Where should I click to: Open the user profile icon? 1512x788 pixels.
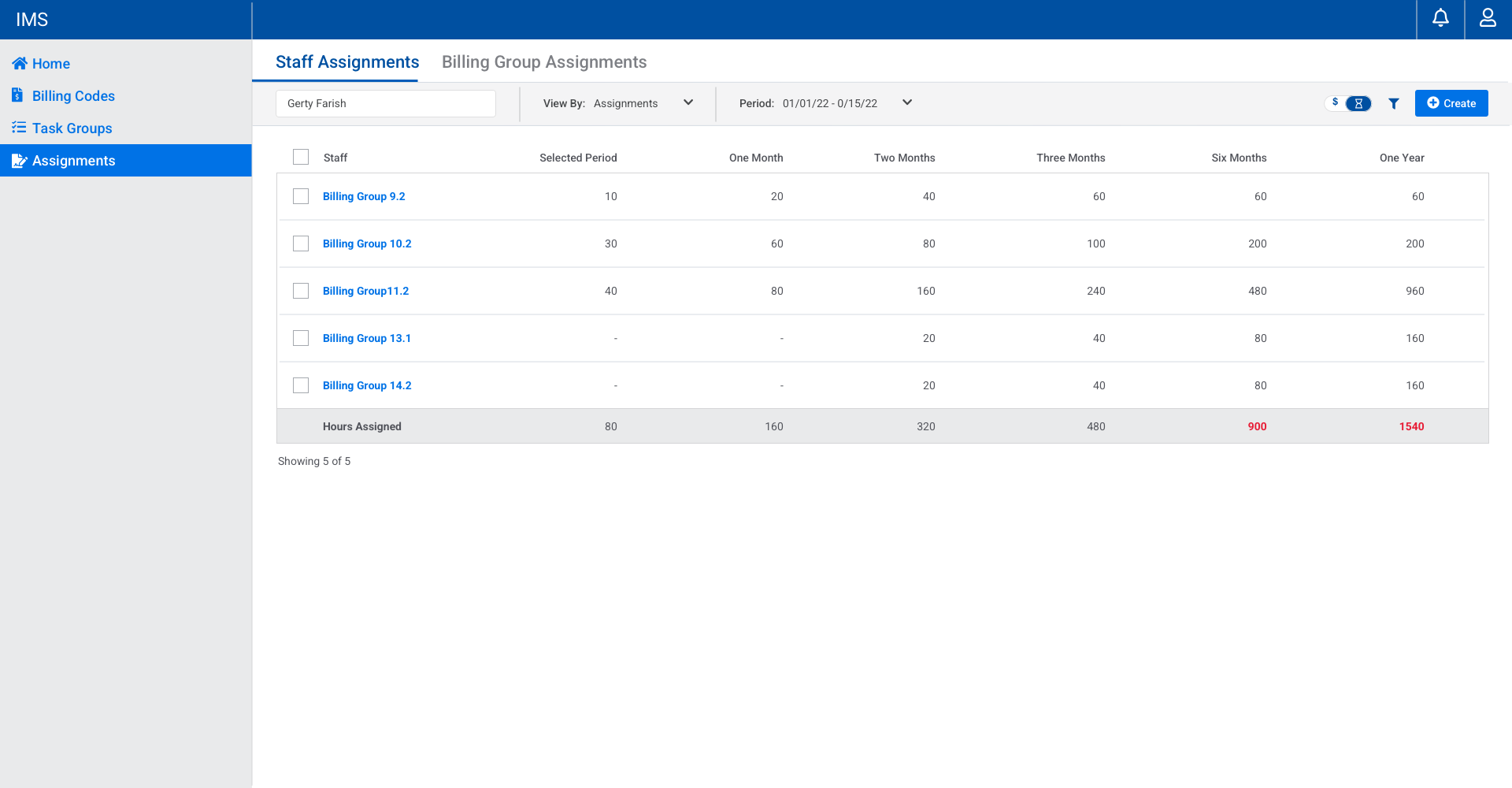[1488, 18]
